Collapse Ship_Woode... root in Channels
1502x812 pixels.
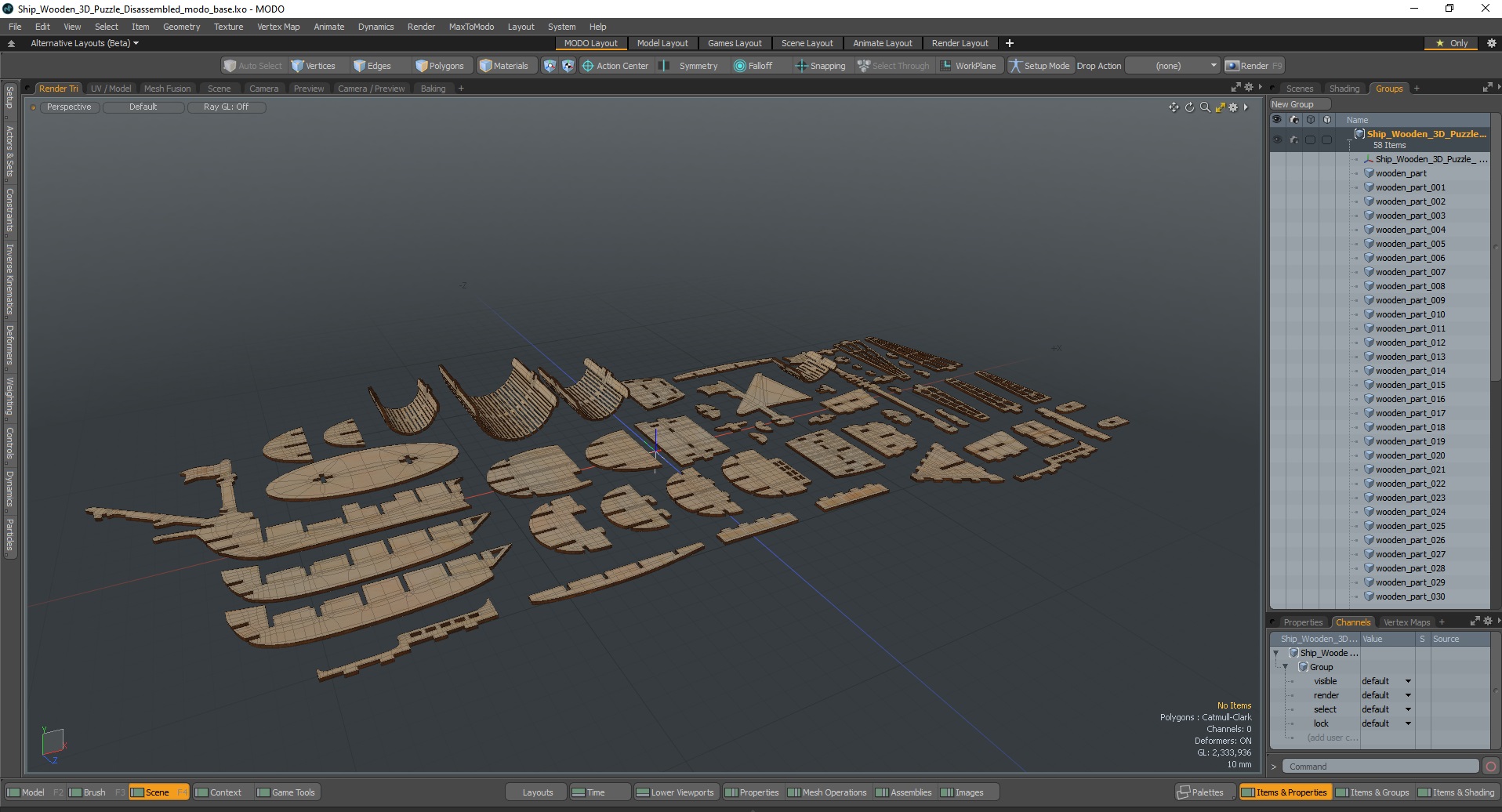point(1276,653)
